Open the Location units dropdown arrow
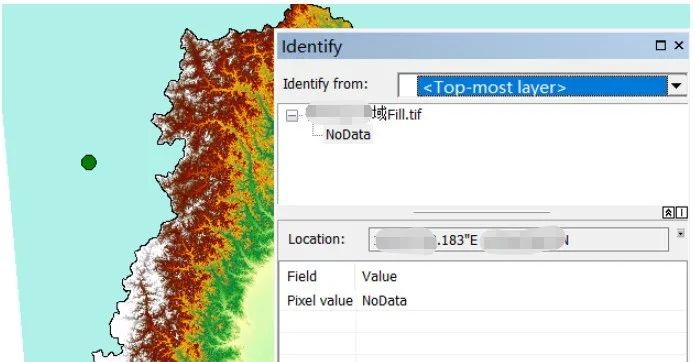695x362 pixels. (680, 233)
